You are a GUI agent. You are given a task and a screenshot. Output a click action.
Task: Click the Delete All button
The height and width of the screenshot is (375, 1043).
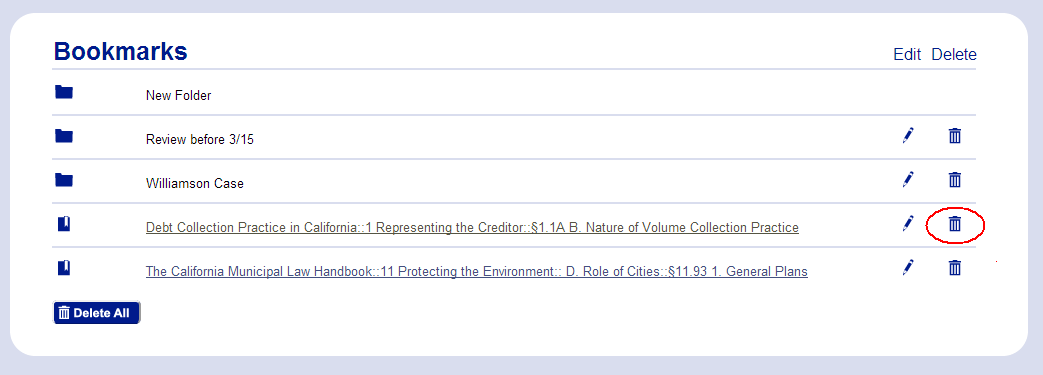click(x=97, y=313)
